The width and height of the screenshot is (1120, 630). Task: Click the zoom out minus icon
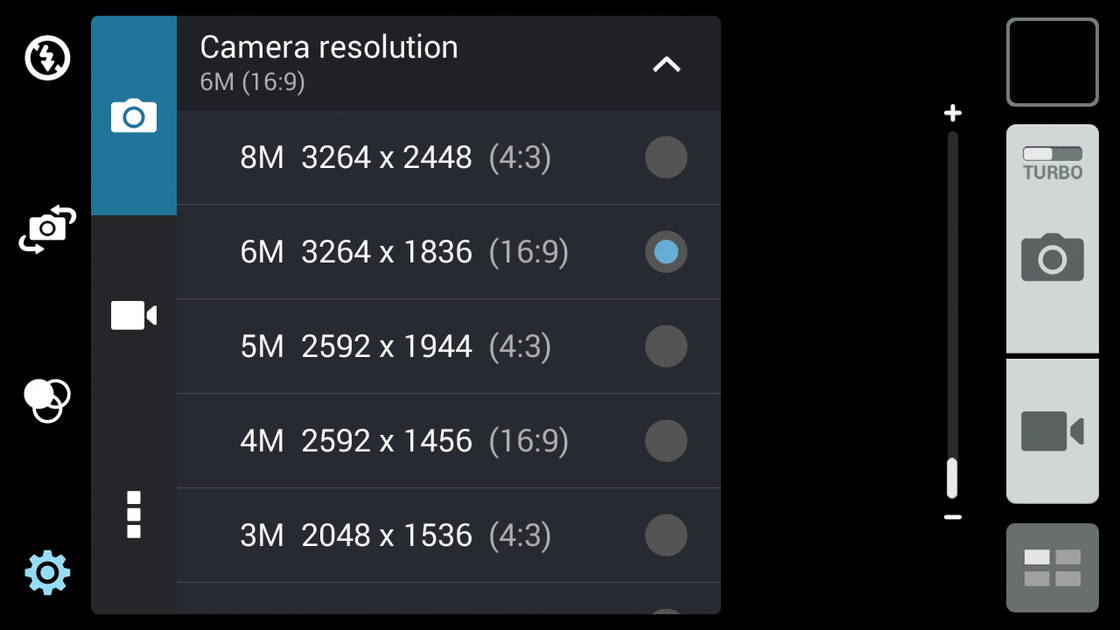pos(953,517)
